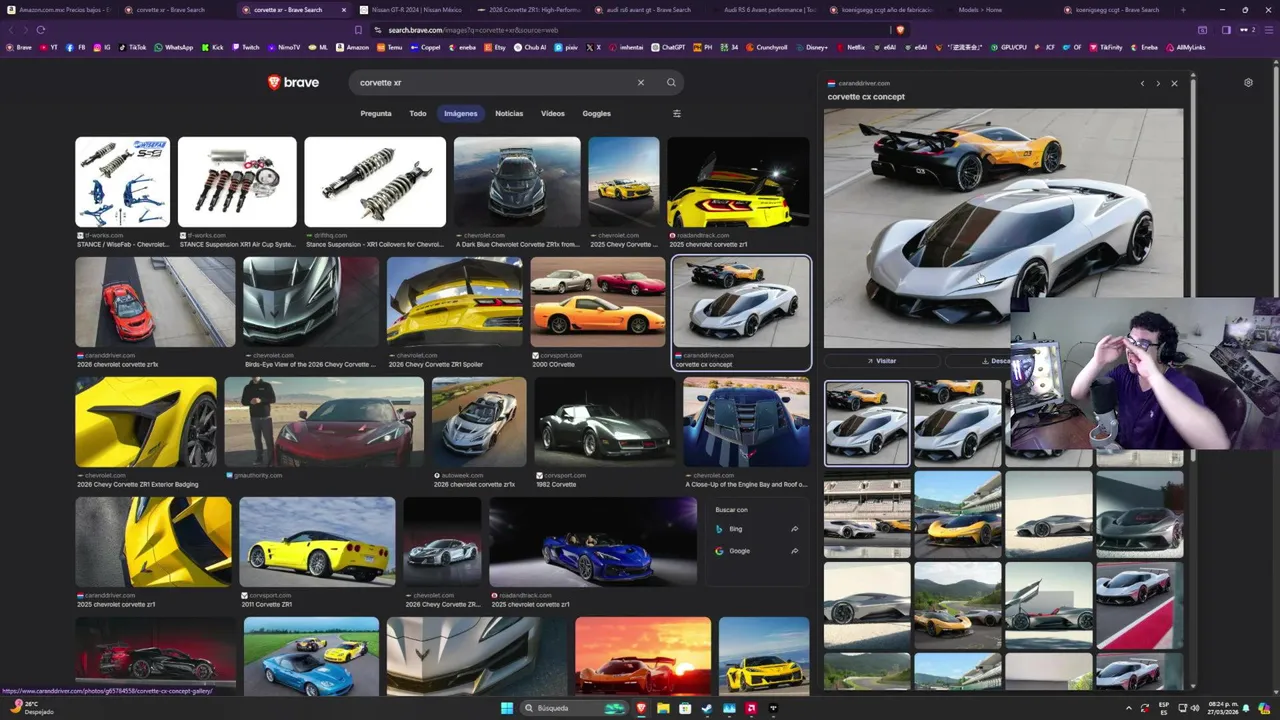Open the Goggles search tab
Image resolution: width=1280 pixels, height=720 pixels.
596,113
